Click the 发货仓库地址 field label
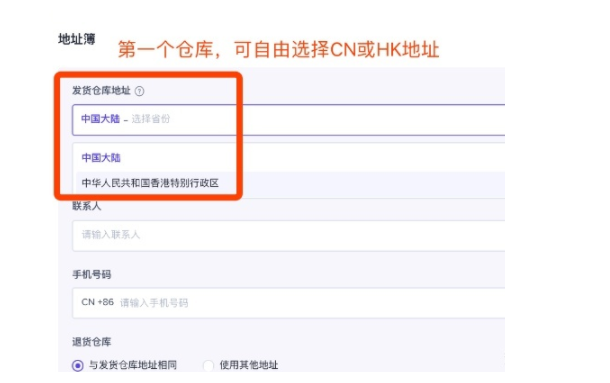610x383 pixels. (x=101, y=91)
